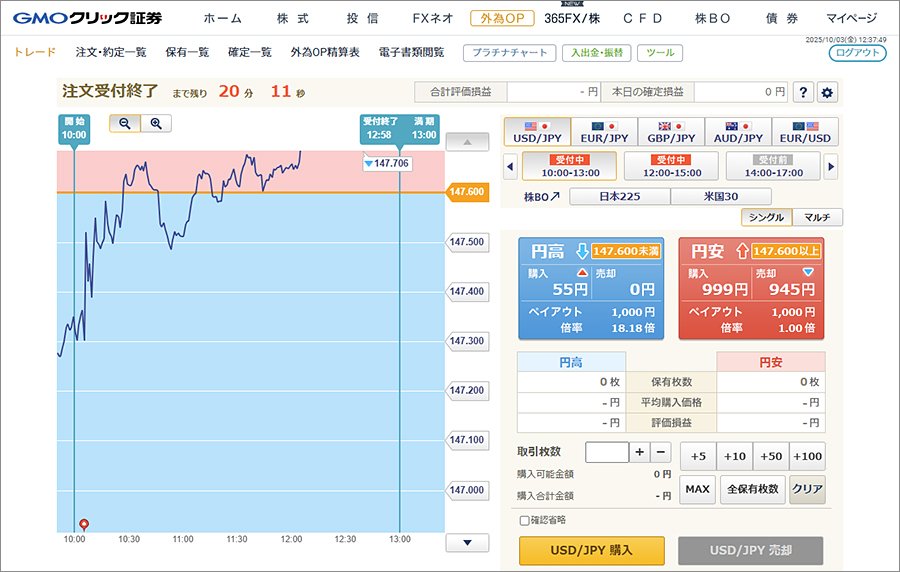Screen dimensions: 900x572
Task: Open help with the question mark icon
Action: pos(803,92)
